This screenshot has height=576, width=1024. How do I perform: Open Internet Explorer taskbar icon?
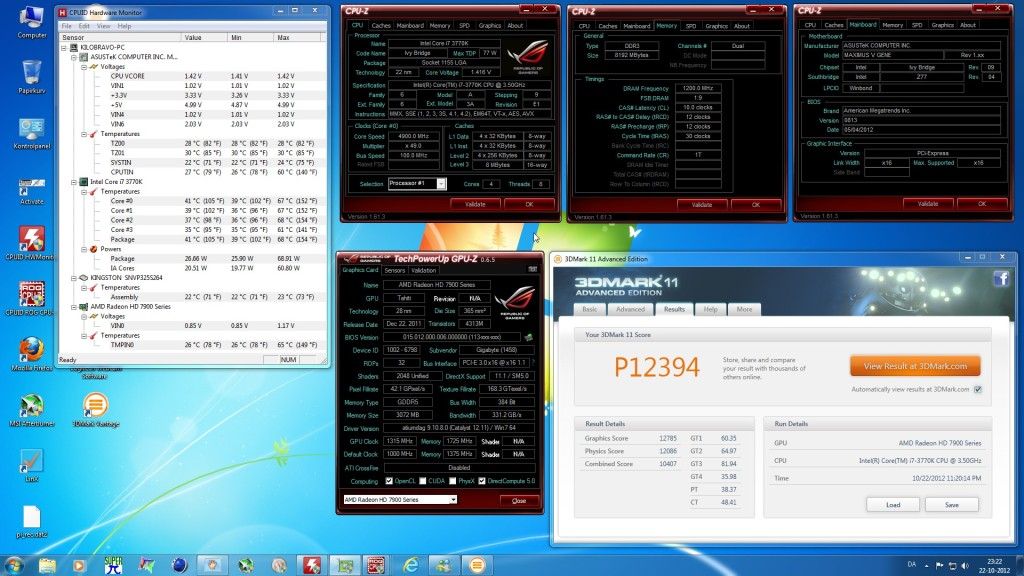click(411, 565)
